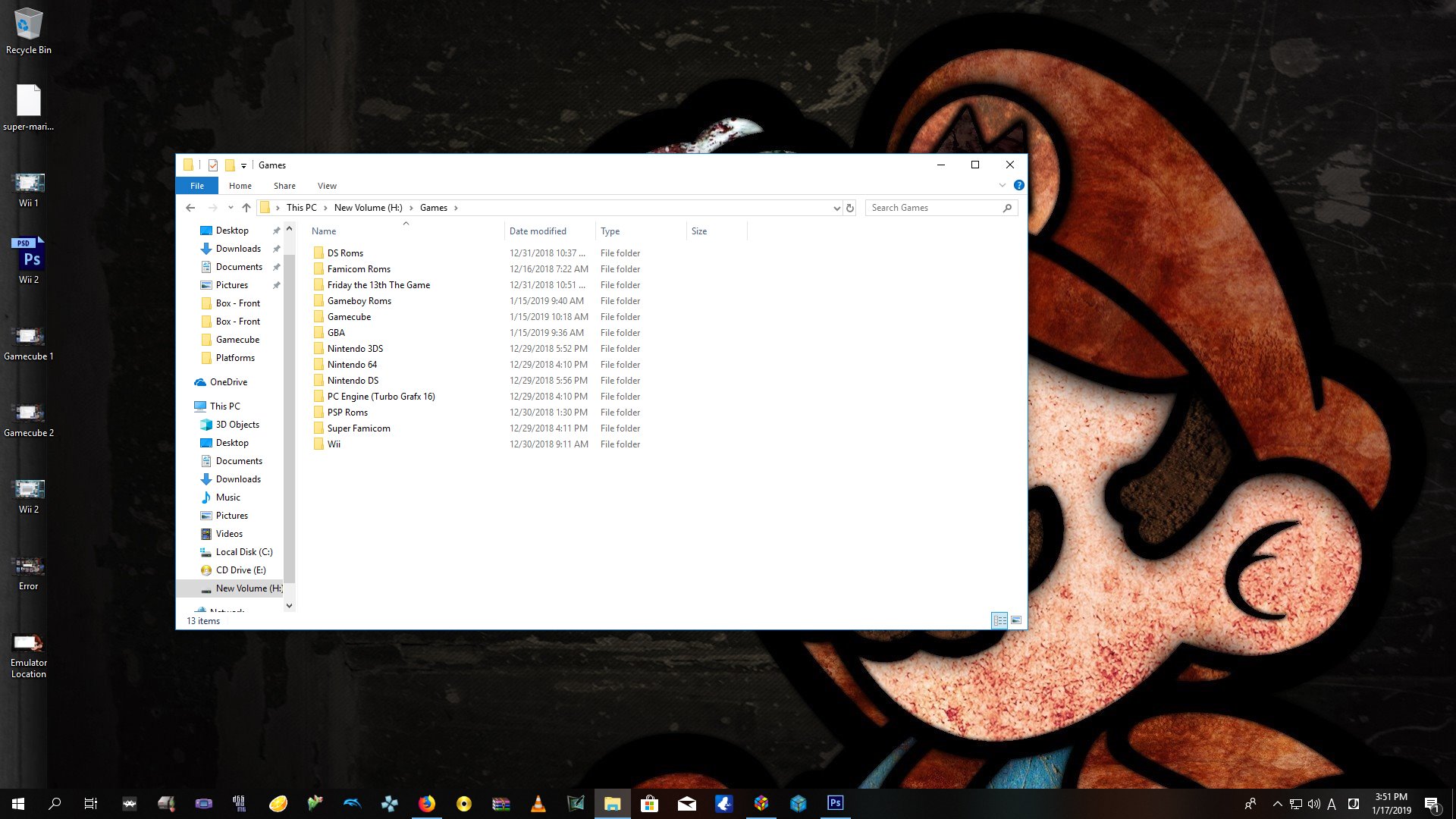Click New folder icon in title bar

point(230,165)
